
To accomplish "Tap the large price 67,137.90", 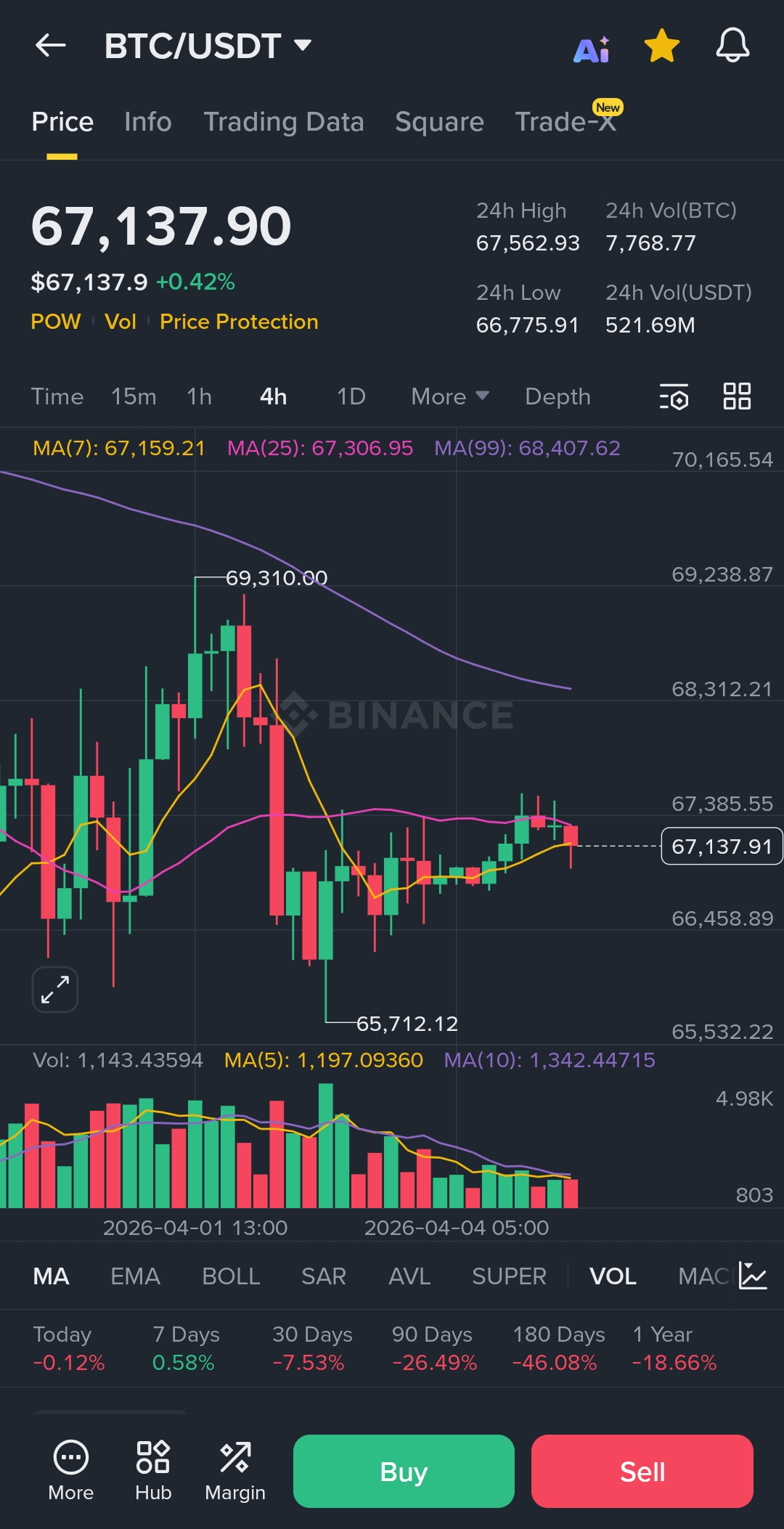I will [161, 227].
